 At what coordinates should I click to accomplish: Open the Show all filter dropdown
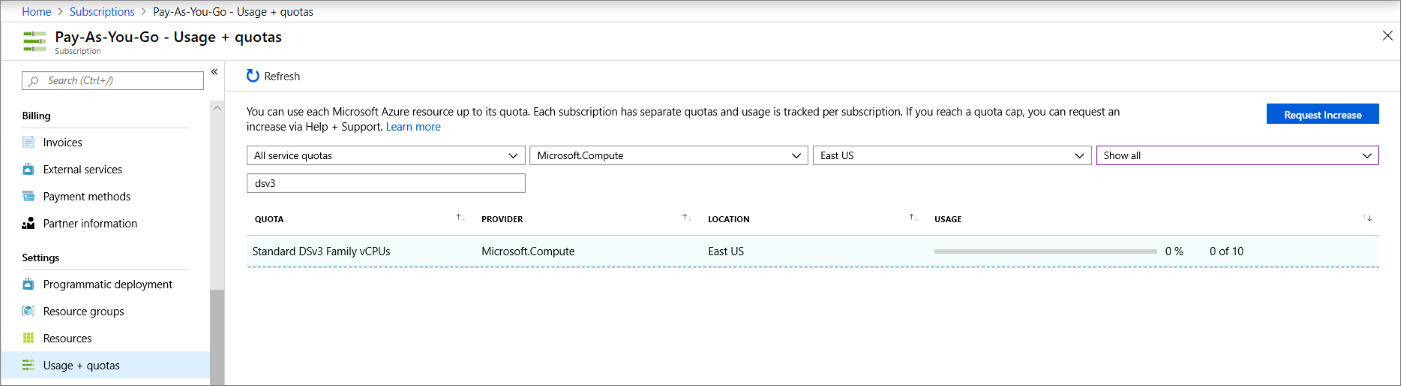point(1237,156)
